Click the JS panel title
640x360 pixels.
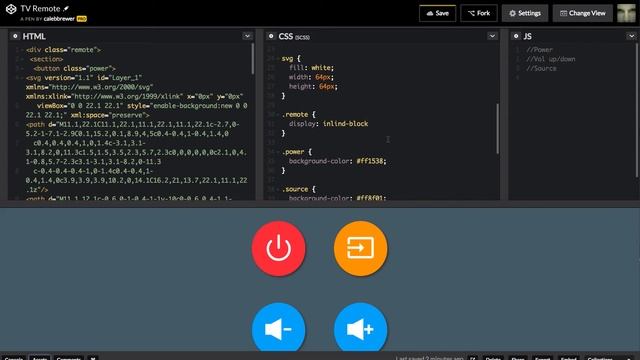click(x=527, y=36)
